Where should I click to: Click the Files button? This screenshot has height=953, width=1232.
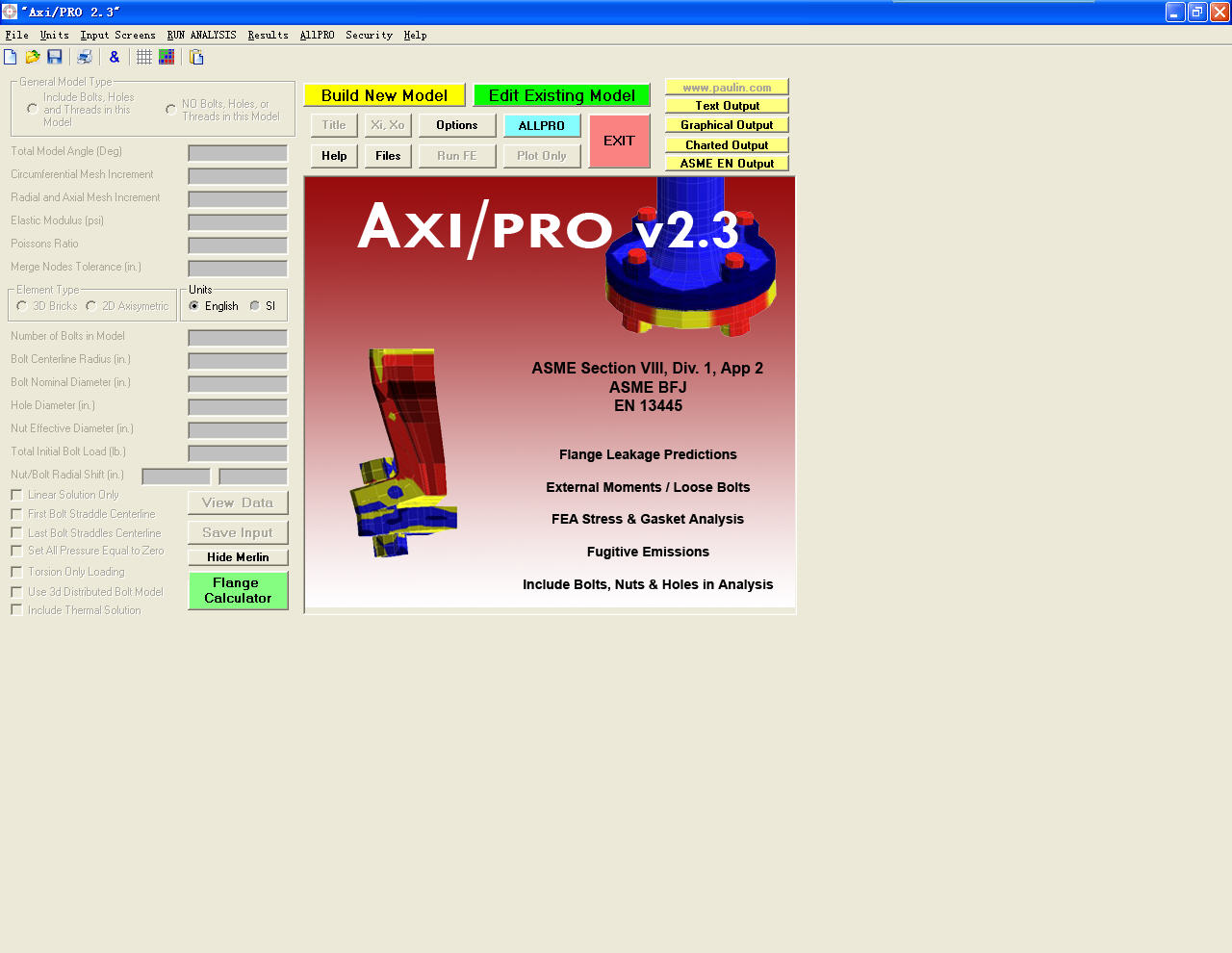tap(388, 156)
